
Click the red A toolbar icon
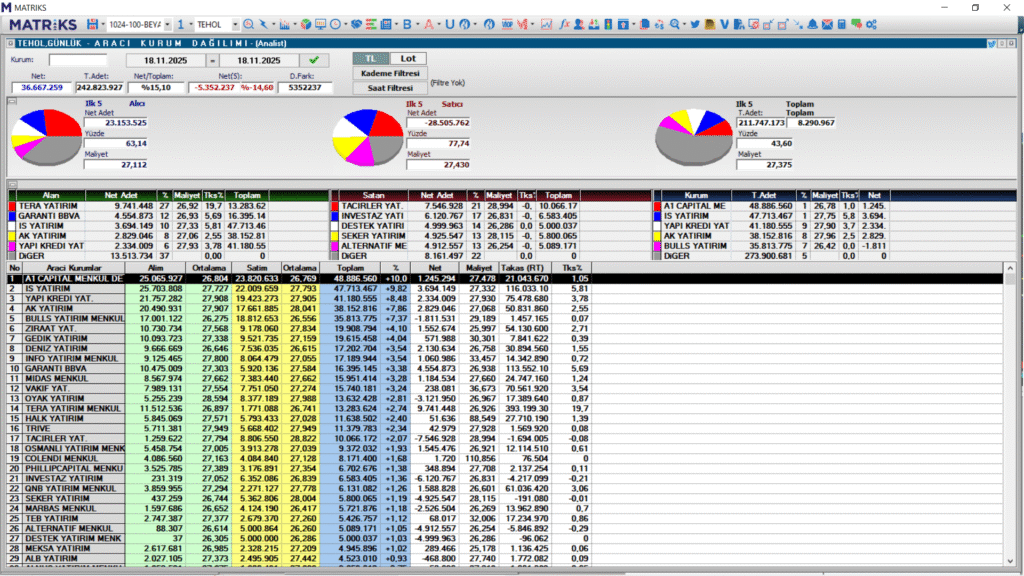[429, 24]
